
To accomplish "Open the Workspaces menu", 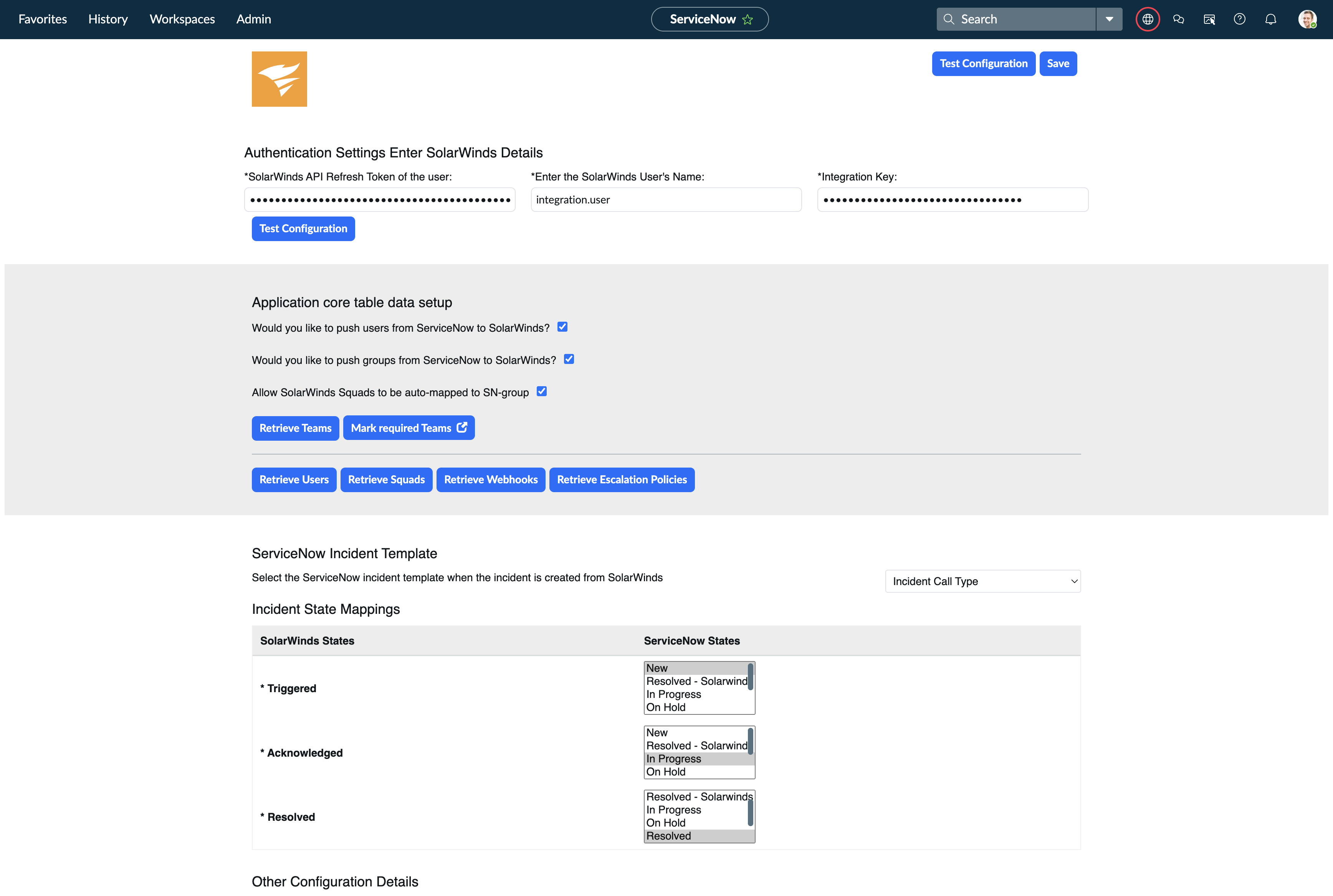I will tap(182, 20).
